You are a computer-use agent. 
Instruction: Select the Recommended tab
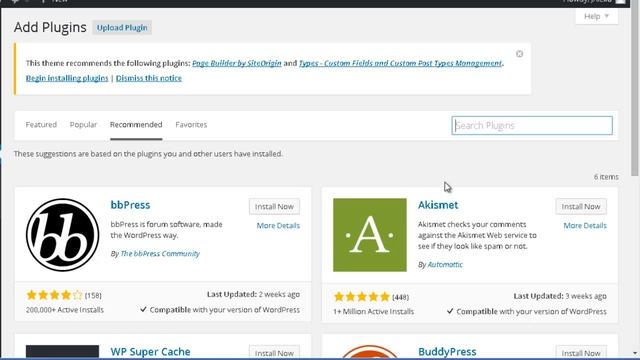click(136, 124)
